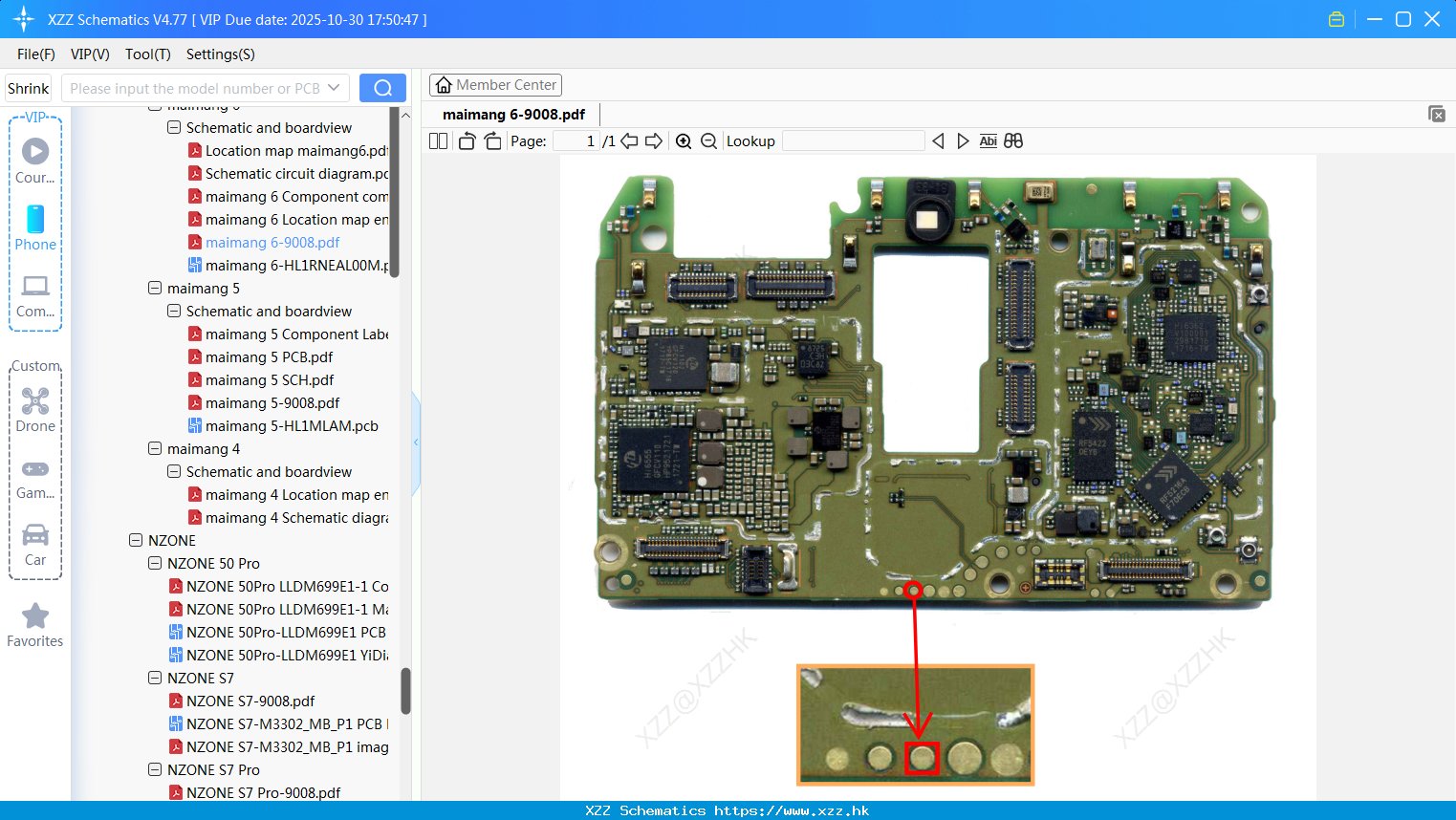Open Location map maimang6.pdf

pyautogui.click(x=288, y=150)
